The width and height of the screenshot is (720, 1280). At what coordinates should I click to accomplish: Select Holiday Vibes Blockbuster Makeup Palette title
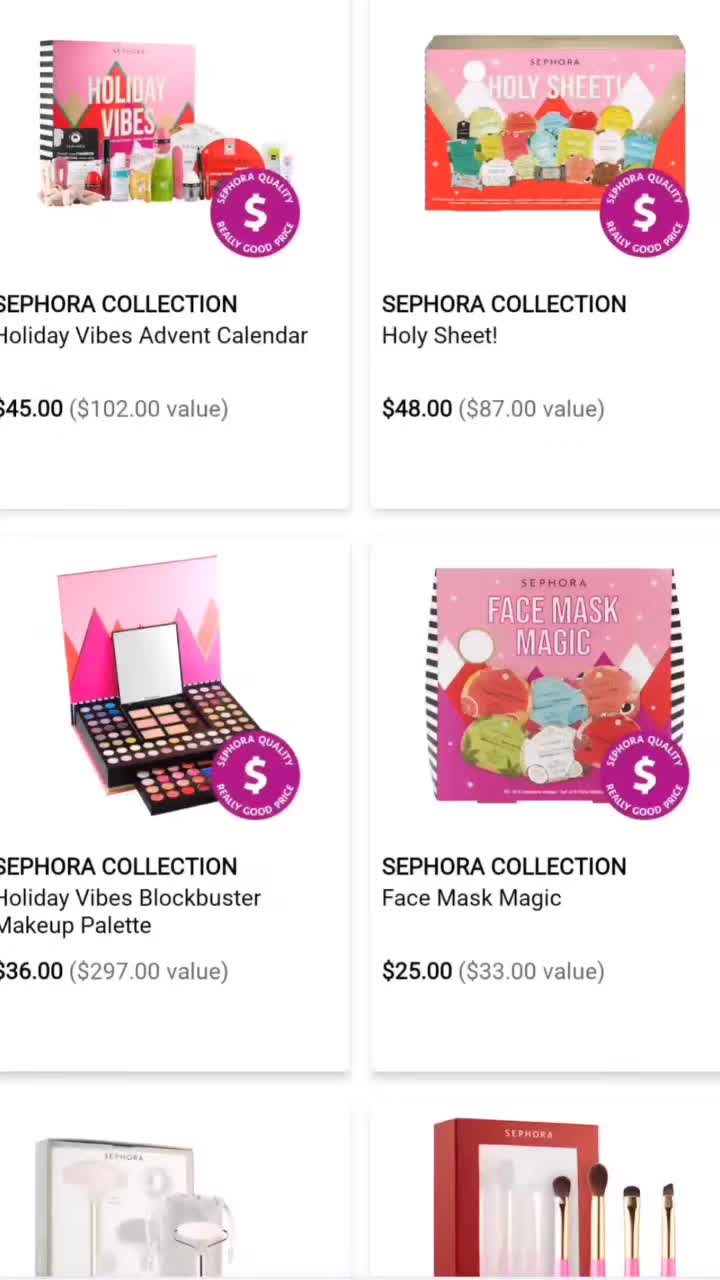pos(130,911)
